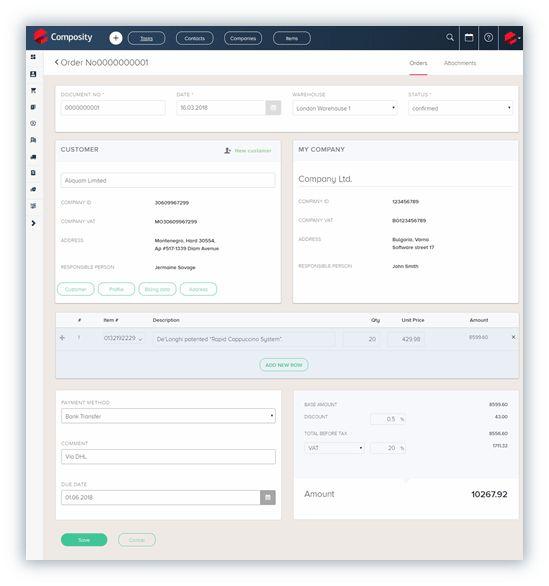549x586 pixels.
Task: Expand the Warehouse dropdown
Action: [x=345, y=108]
